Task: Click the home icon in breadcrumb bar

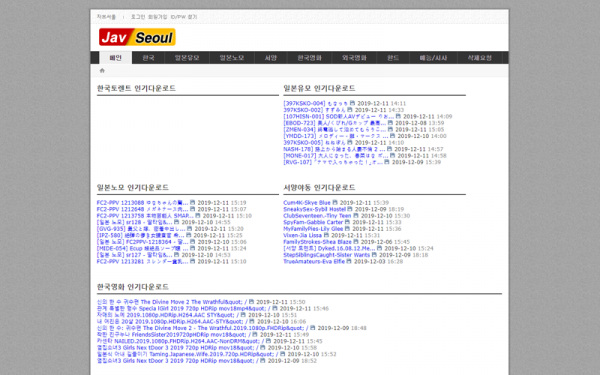Action: point(102,70)
